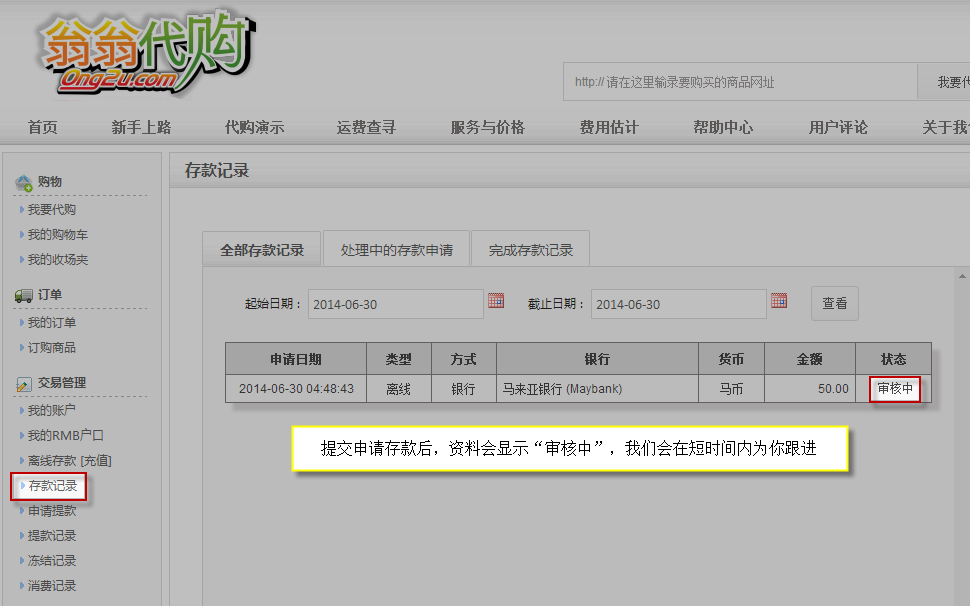
Task: Open 订购商品 sidebar link
Action: pos(52,348)
